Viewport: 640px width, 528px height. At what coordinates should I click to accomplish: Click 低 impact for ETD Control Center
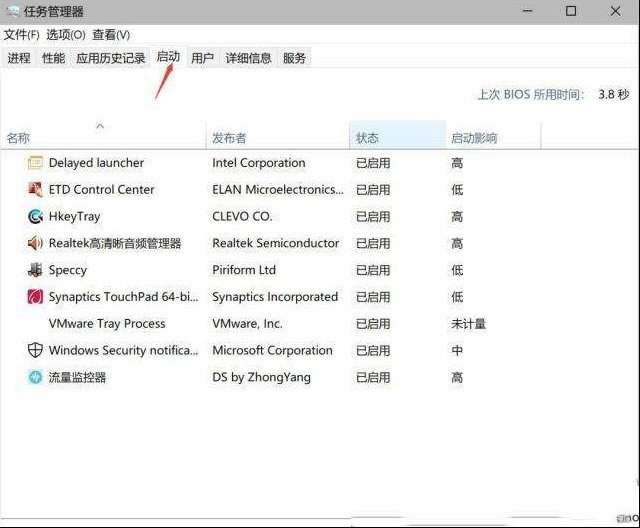457,190
